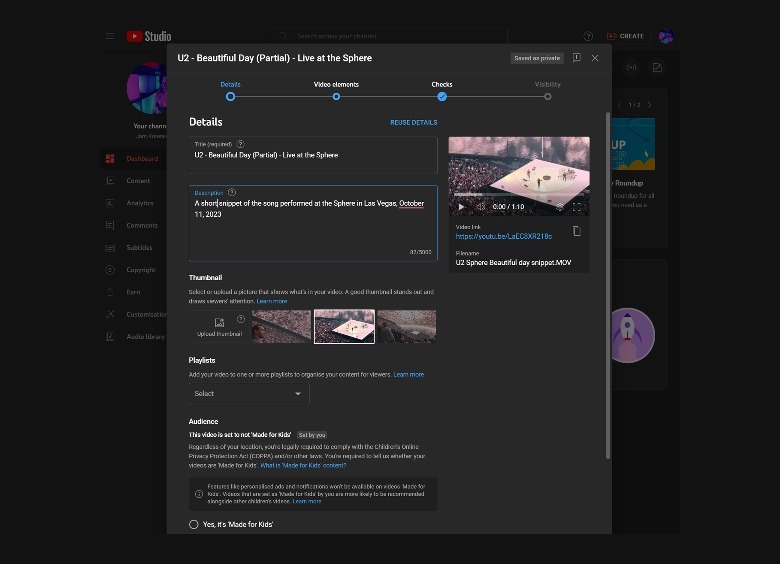Open Thumbnail 'Learn more' link

click(272, 301)
